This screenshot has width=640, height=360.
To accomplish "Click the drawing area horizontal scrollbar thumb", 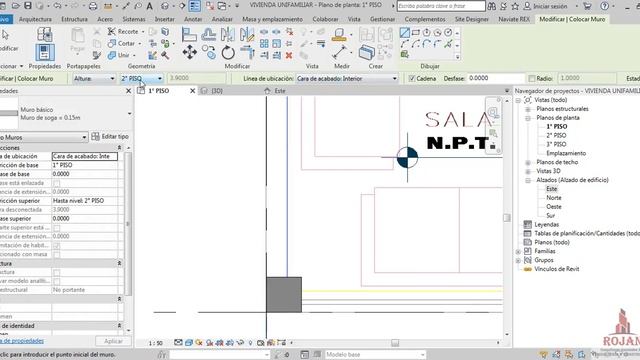I will 395,343.
